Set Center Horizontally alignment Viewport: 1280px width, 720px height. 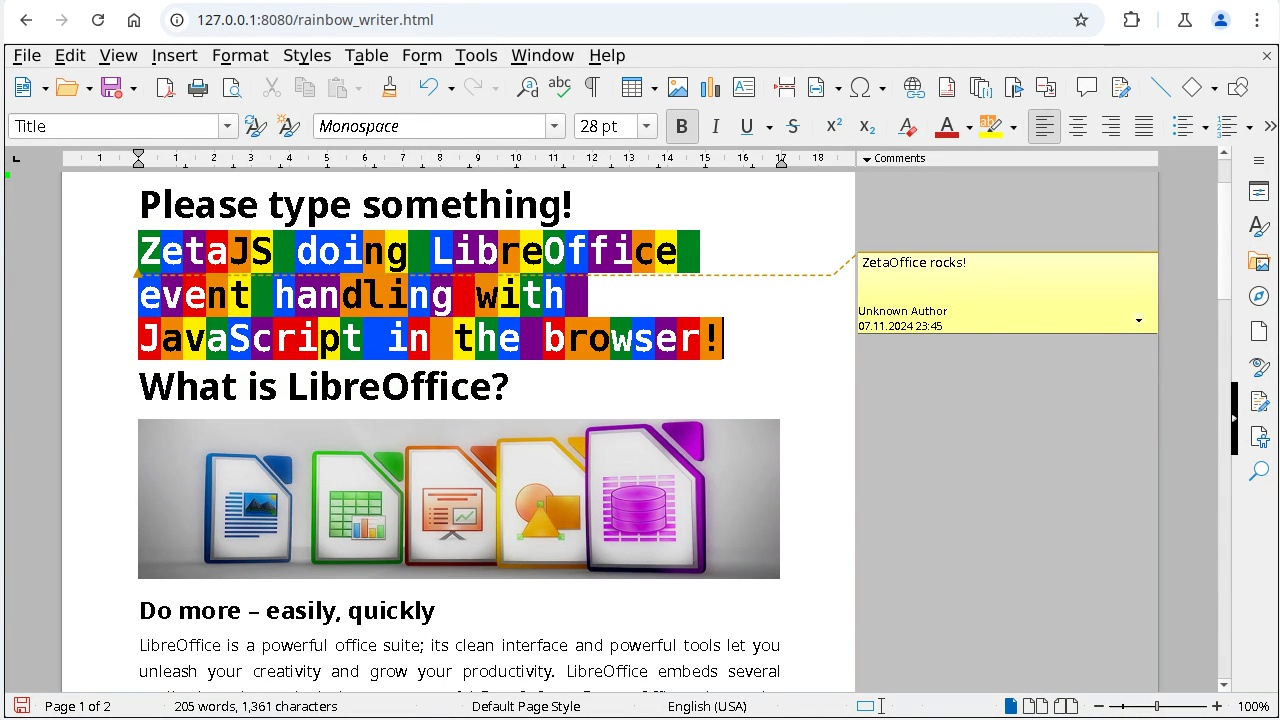point(1078,126)
